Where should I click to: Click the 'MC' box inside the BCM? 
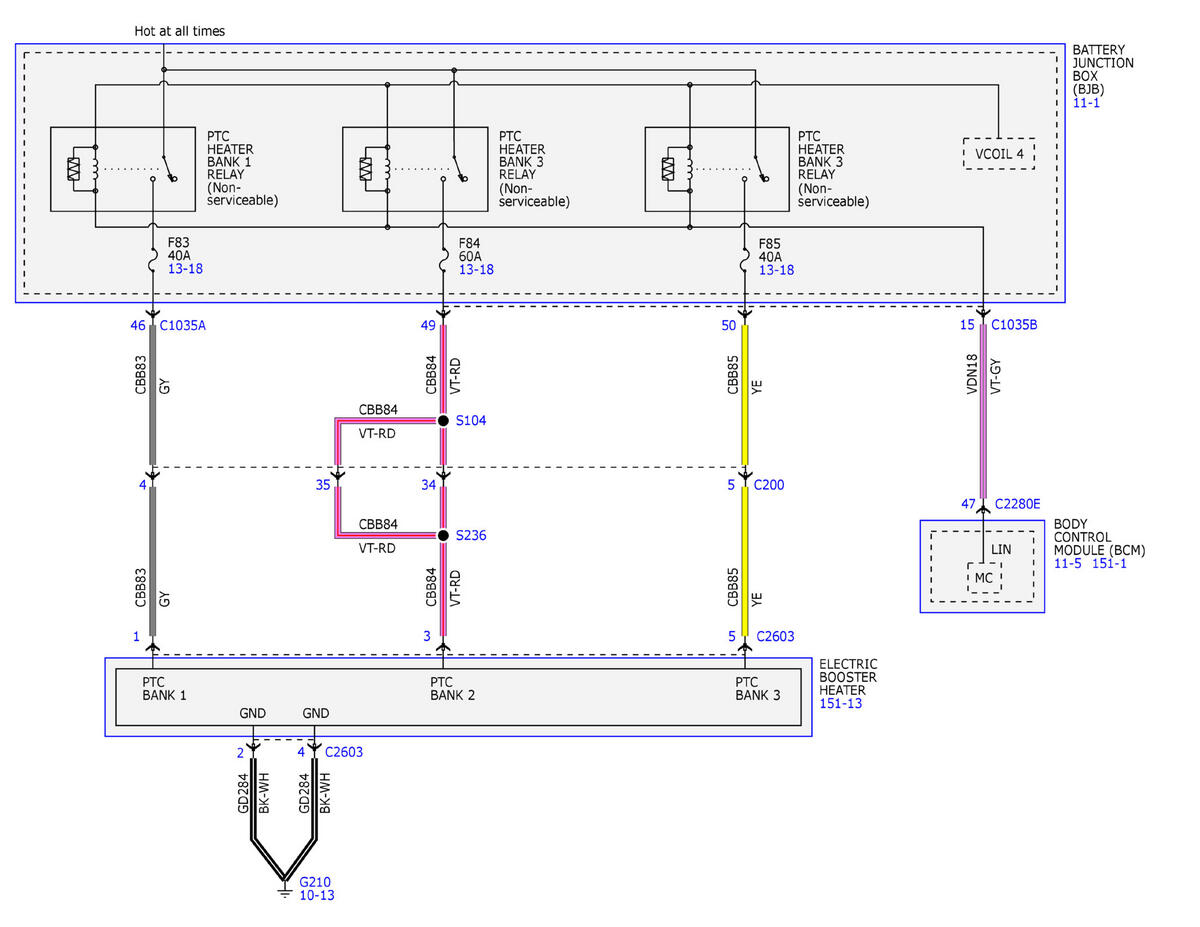[x=984, y=577]
